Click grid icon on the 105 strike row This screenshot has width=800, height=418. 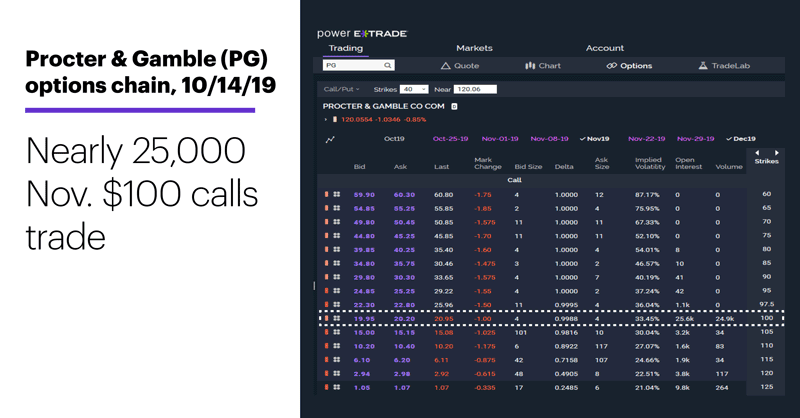pyautogui.click(x=337, y=332)
